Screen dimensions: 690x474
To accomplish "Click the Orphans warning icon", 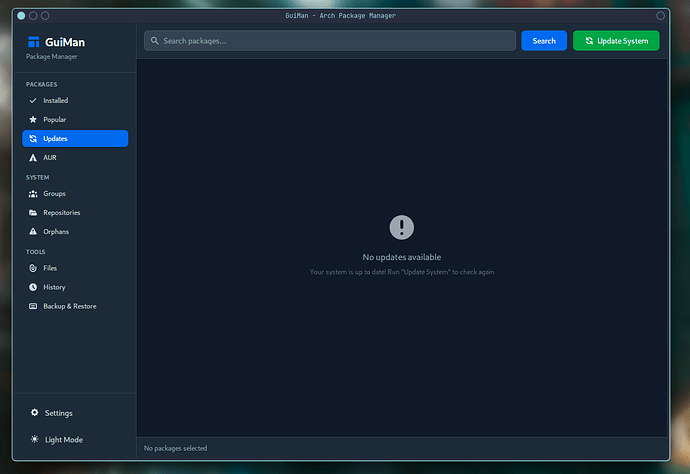I will coord(33,232).
